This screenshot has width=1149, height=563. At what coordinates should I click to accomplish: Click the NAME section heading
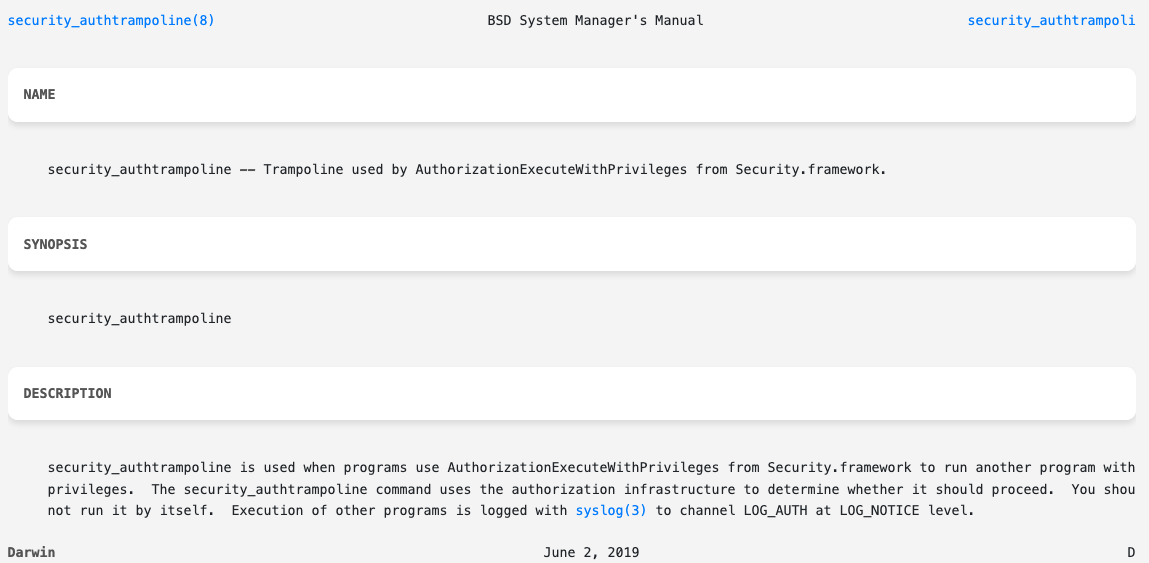point(40,94)
